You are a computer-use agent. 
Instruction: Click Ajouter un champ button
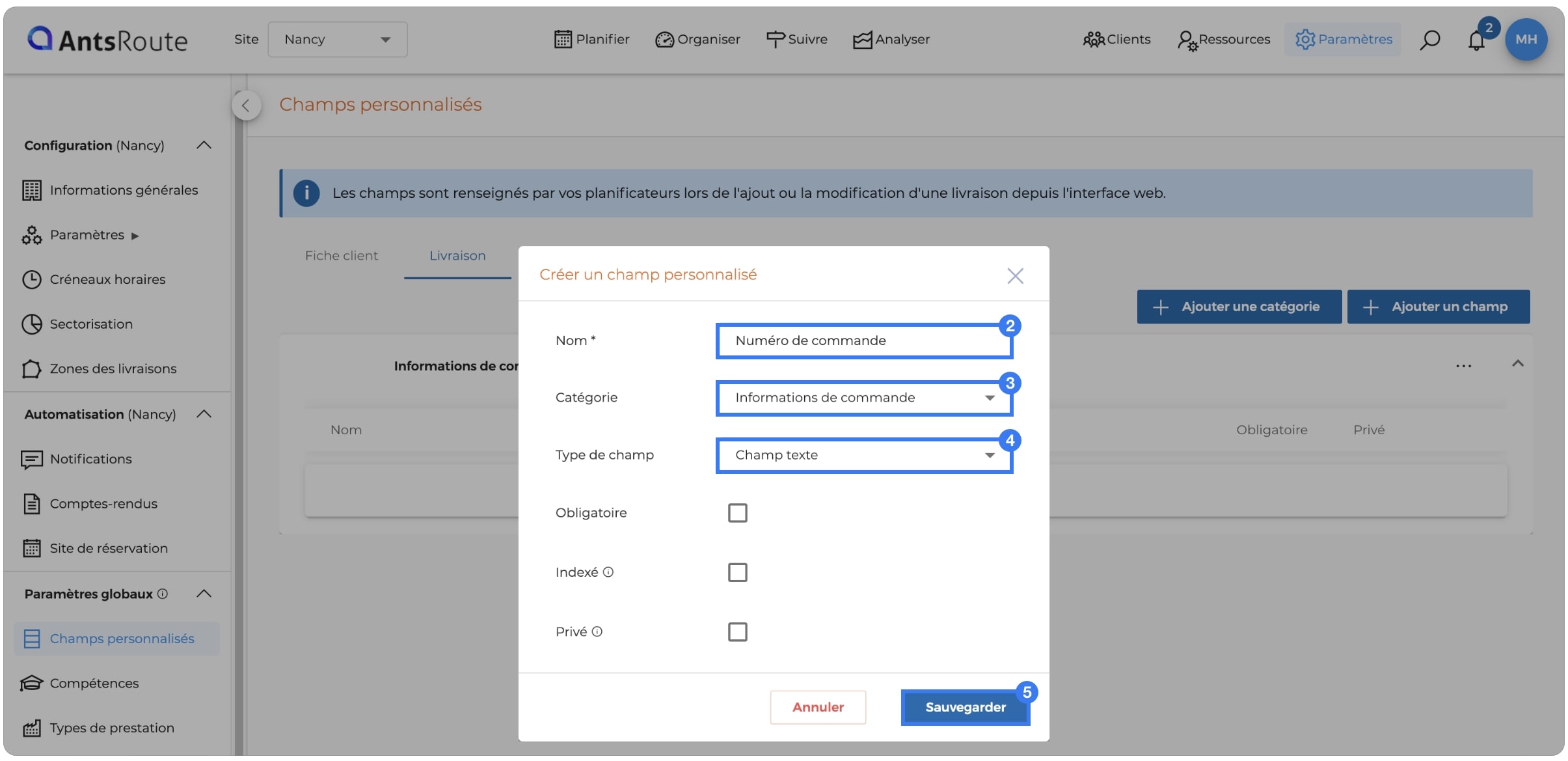1439,307
